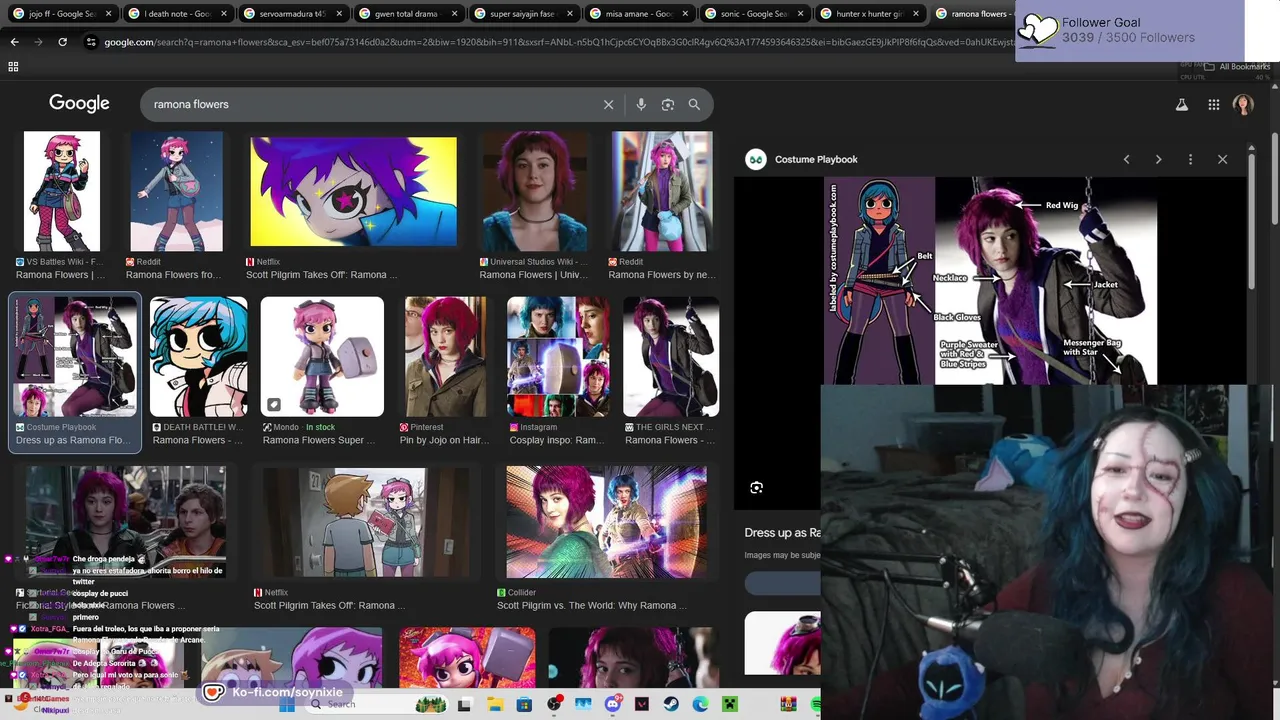Open Google Lens image search
This screenshot has height=720, width=1280.
tap(667, 104)
